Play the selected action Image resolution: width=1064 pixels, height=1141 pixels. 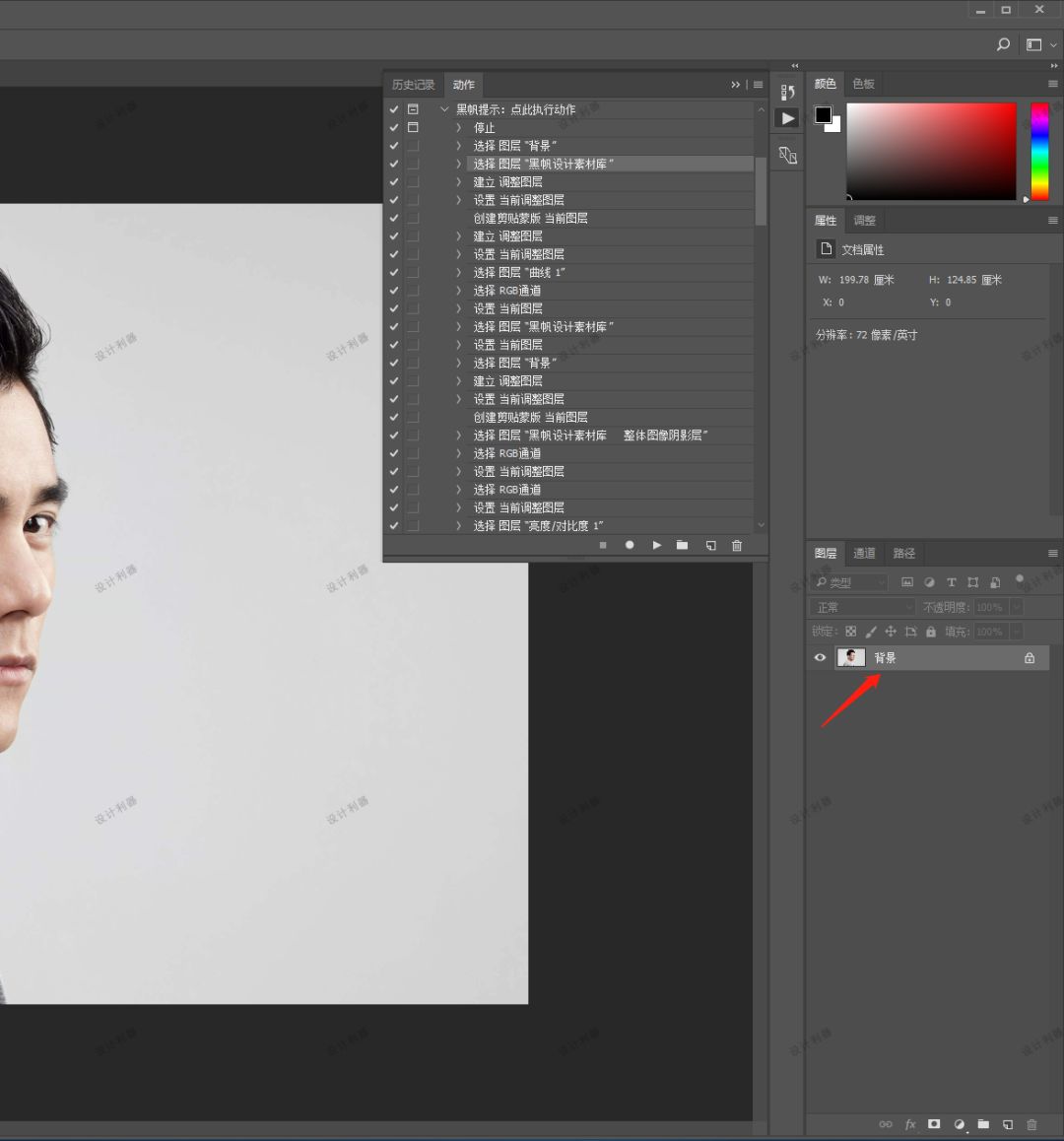(656, 545)
